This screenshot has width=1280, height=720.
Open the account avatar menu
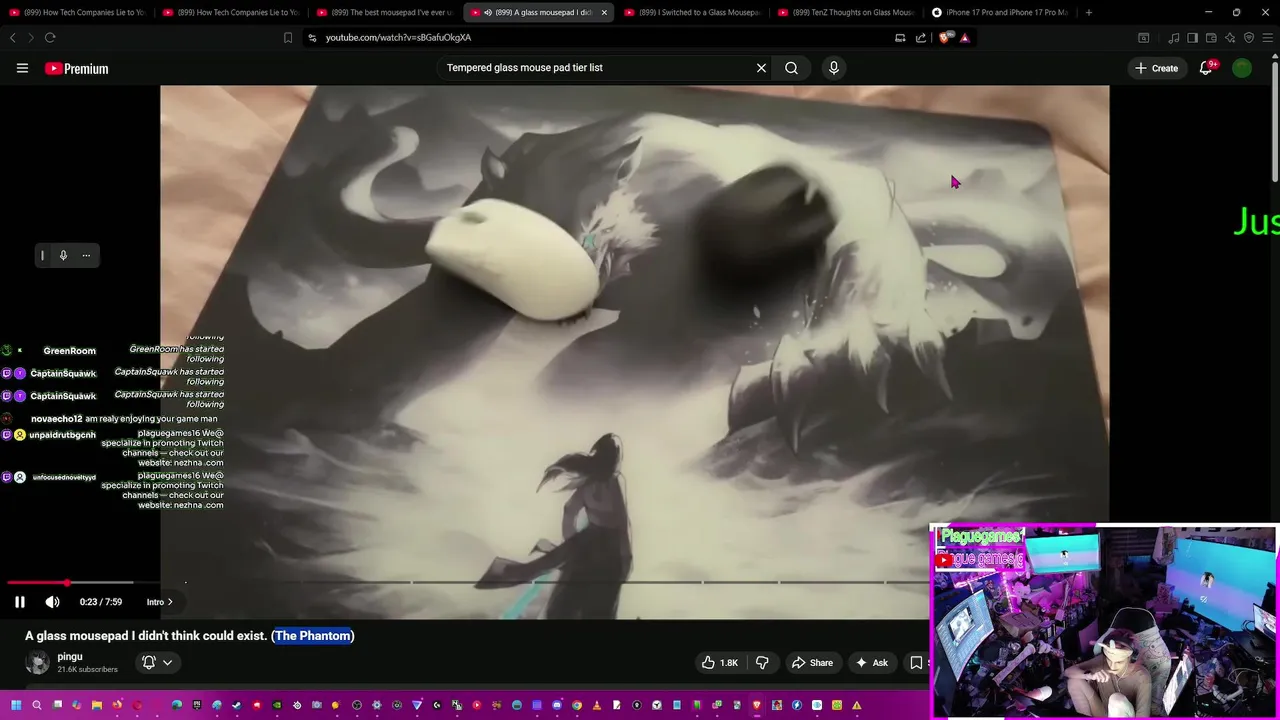[1242, 68]
